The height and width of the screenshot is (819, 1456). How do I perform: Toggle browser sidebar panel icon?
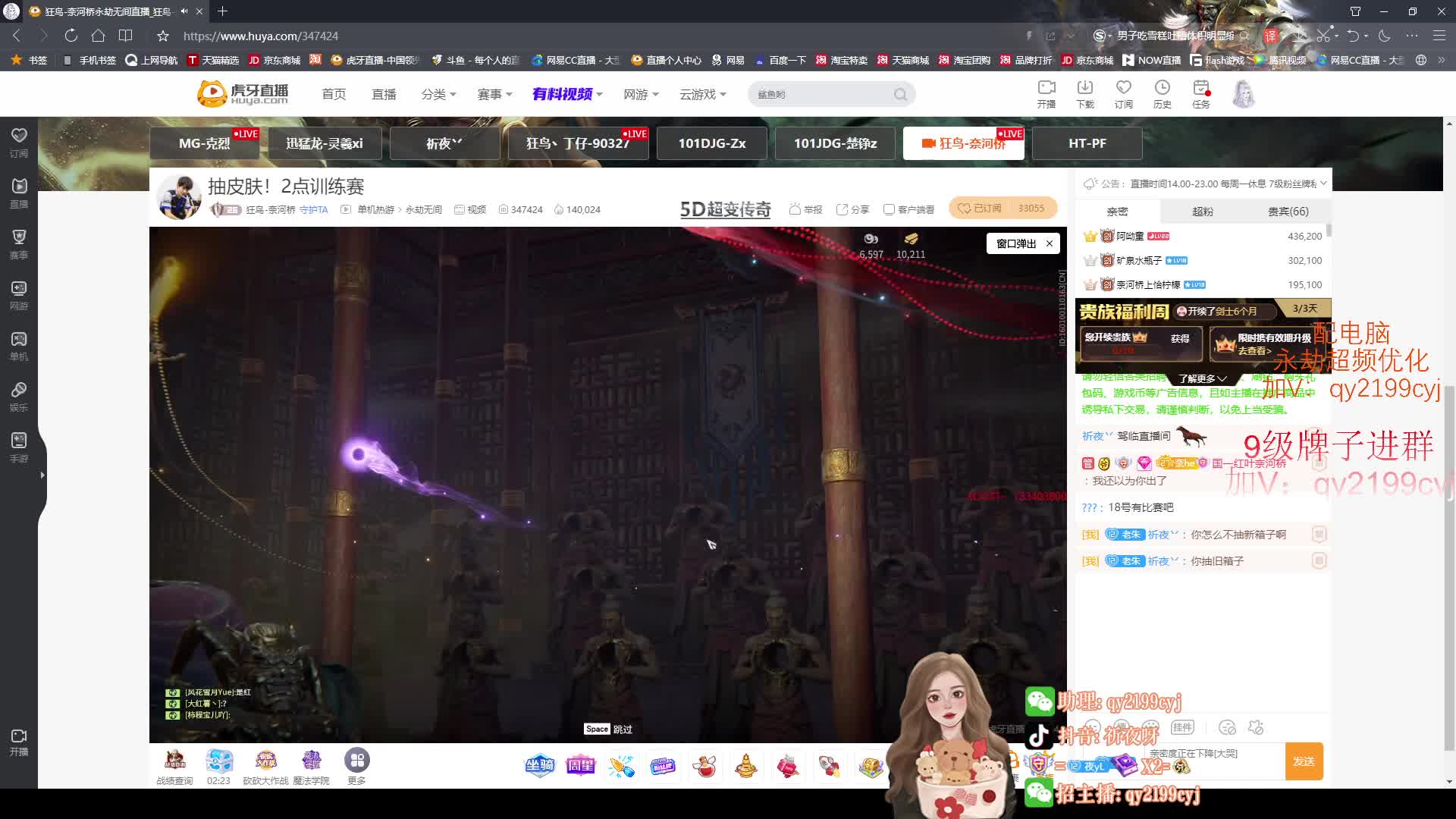coord(126,36)
